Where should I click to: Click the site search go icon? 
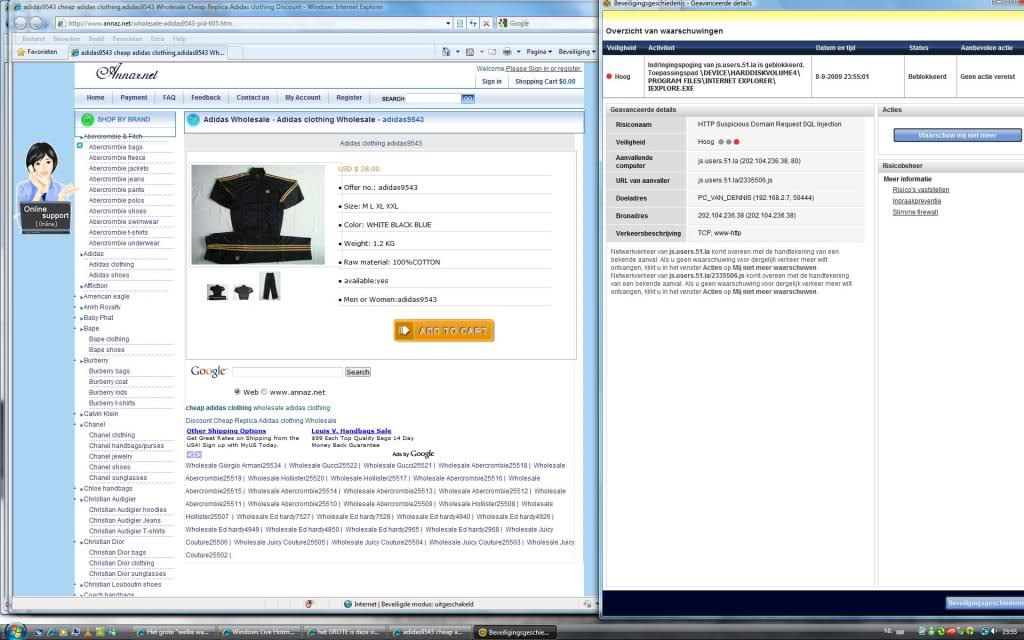click(x=467, y=98)
